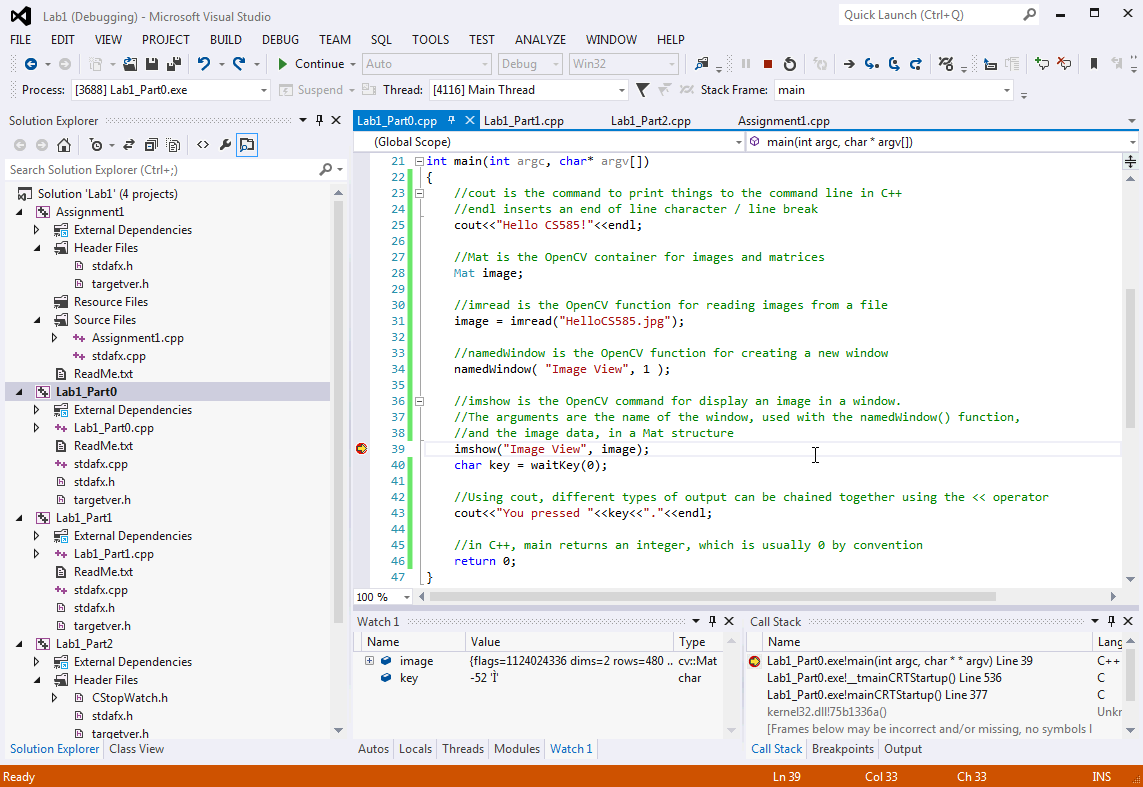
Task: Toggle the Pin icon on Watch 1 panel
Action: click(712, 621)
